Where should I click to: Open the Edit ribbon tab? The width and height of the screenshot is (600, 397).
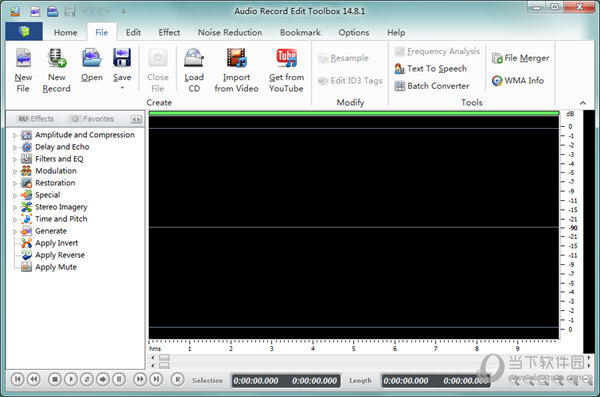click(x=133, y=33)
